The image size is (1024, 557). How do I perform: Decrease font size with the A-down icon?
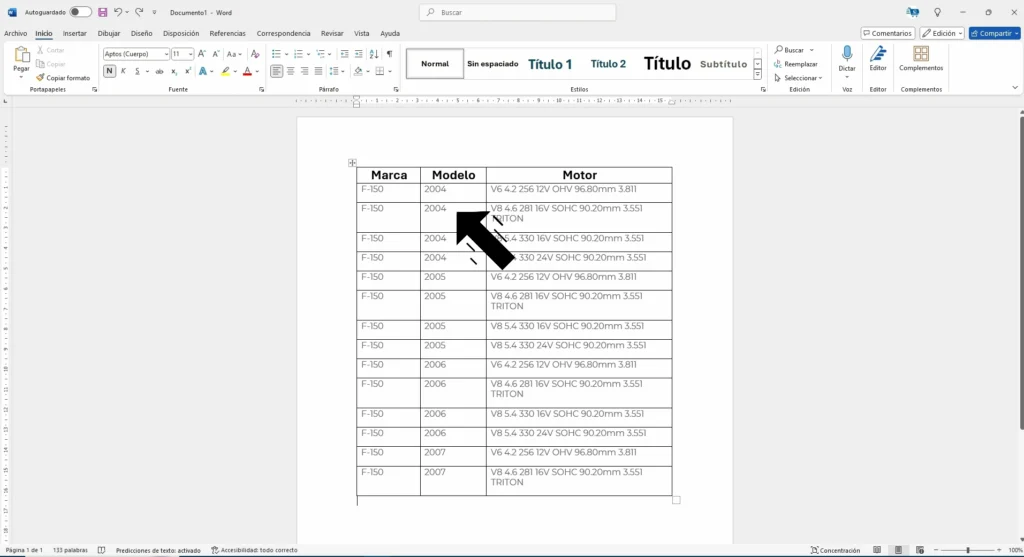(x=216, y=54)
